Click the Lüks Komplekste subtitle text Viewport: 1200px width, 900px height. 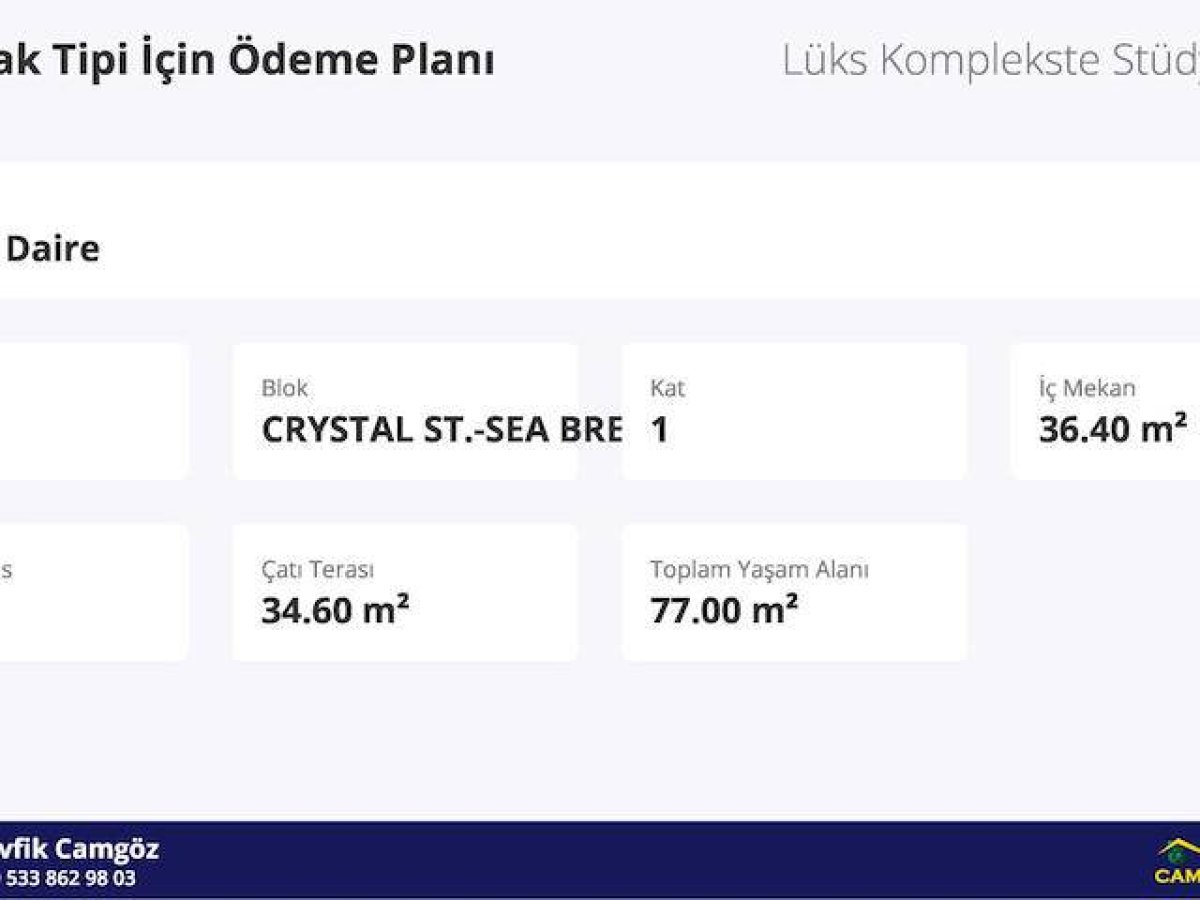[990, 60]
